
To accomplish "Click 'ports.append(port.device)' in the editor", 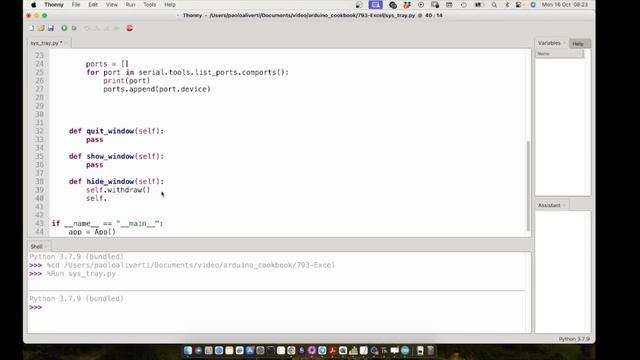I will (157, 89).
